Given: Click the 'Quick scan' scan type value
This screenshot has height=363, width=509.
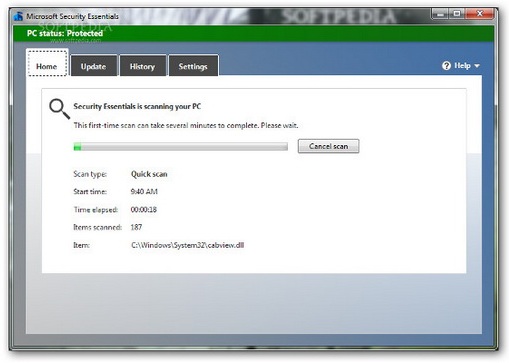Looking at the screenshot, I should coord(149,174).
